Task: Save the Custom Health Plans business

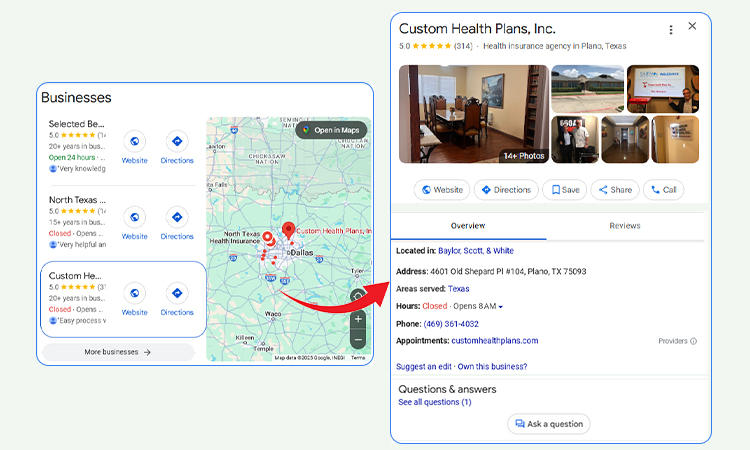Action: pos(564,190)
